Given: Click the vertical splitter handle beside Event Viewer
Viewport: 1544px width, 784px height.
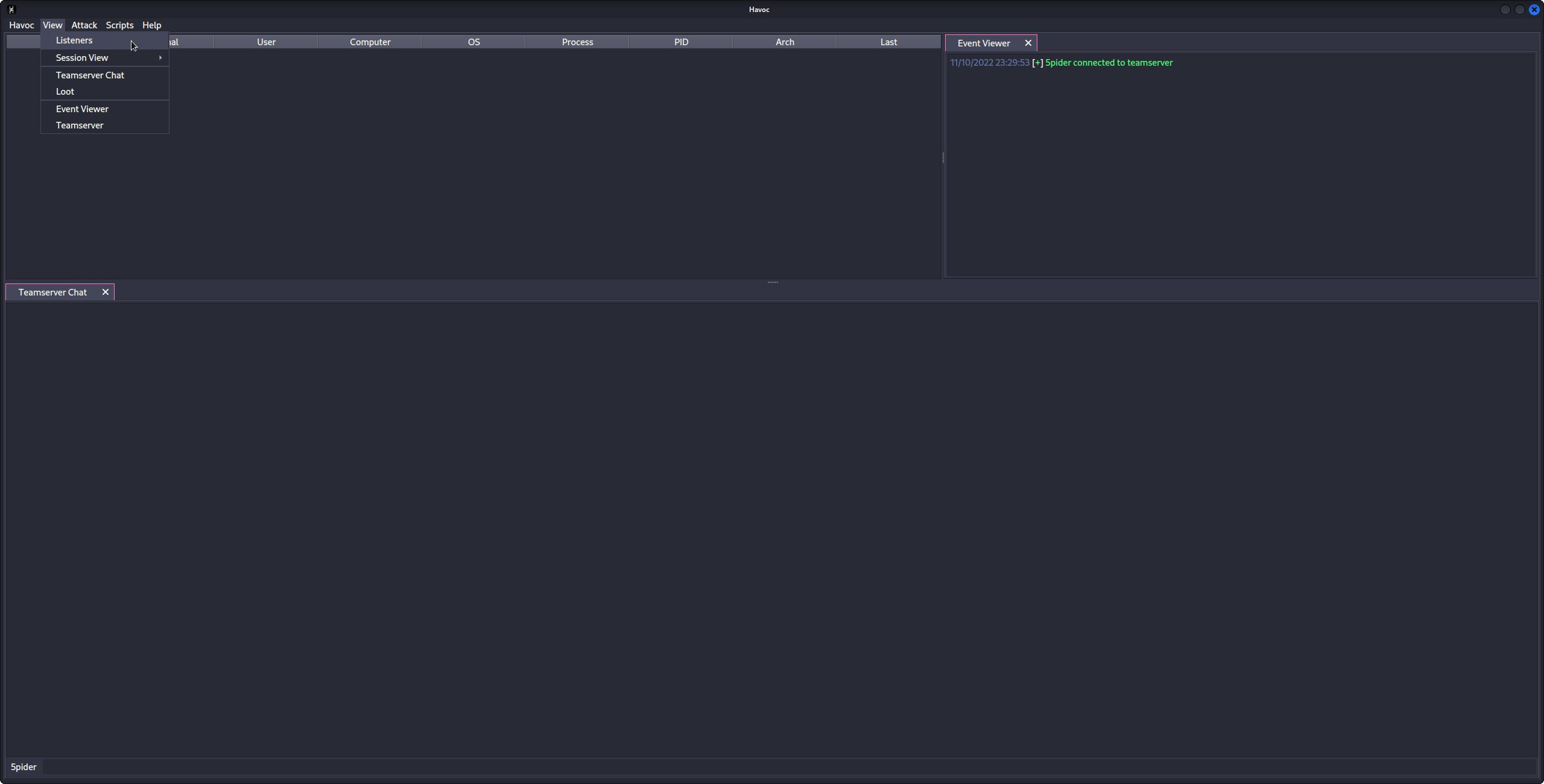Looking at the screenshot, I should 943,157.
